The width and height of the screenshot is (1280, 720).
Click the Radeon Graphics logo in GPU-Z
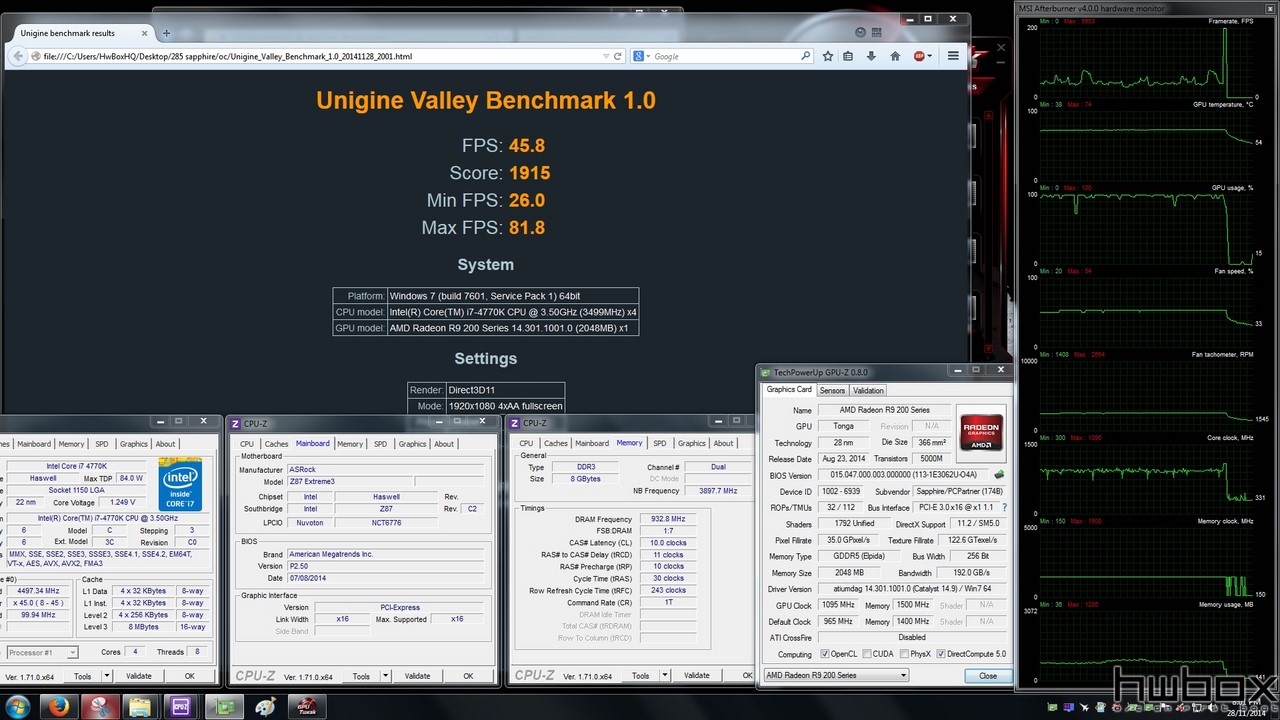click(981, 431)
